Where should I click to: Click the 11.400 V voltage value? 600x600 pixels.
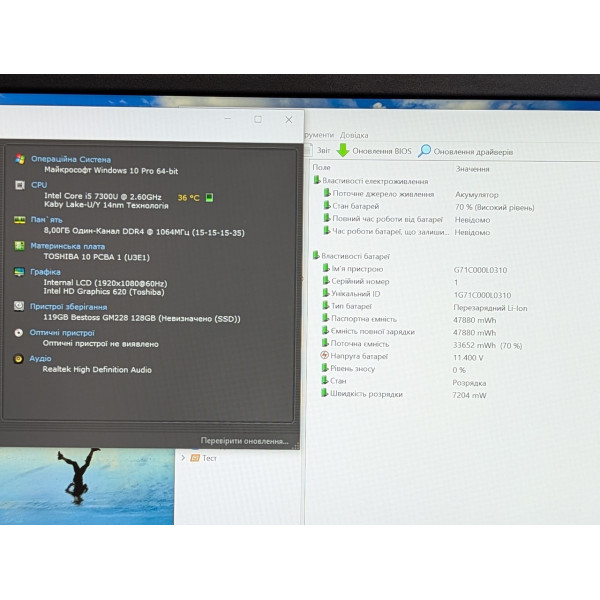(468, 358)
